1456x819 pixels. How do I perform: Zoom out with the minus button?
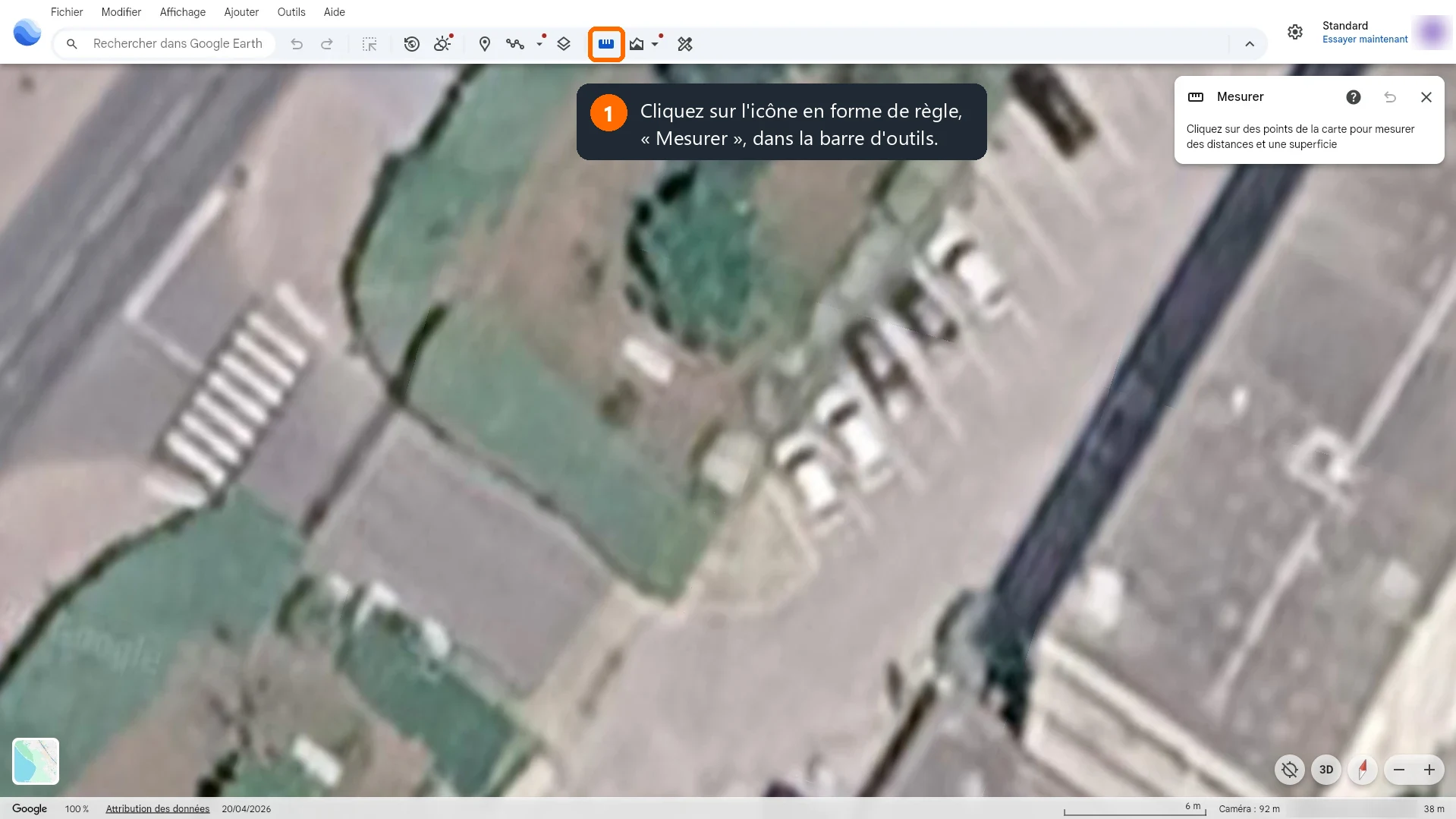(x=1399, y=770)
